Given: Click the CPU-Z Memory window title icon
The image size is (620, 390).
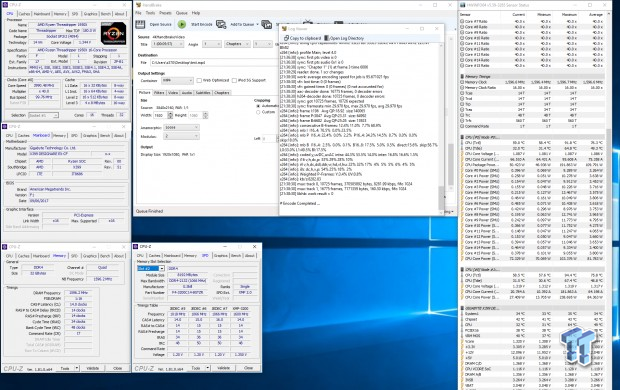Looking at the screenshot, I should [5, 246].
